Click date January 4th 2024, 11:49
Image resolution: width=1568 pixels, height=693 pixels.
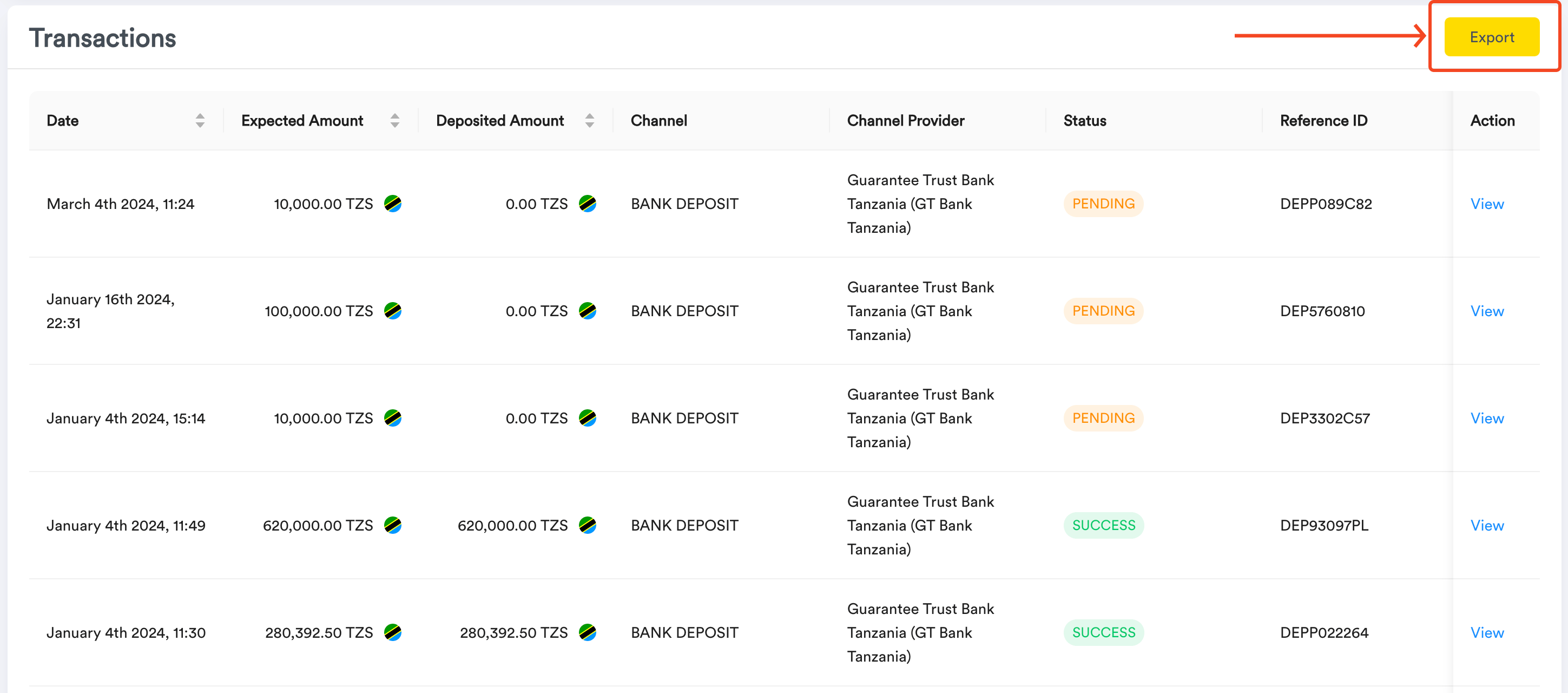[126, 526]
